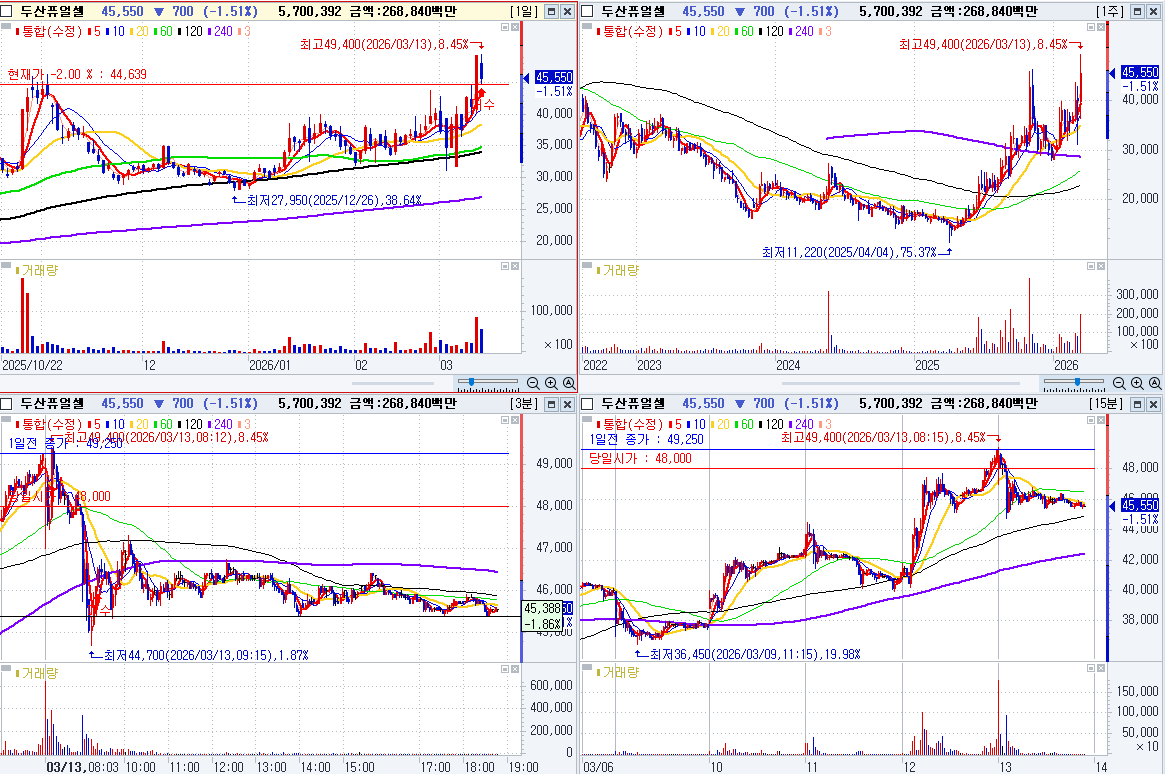Auto-fit zoom on daily (1일) chart
The height and width of the screenshot is (774, 1165).
[569, 383]
